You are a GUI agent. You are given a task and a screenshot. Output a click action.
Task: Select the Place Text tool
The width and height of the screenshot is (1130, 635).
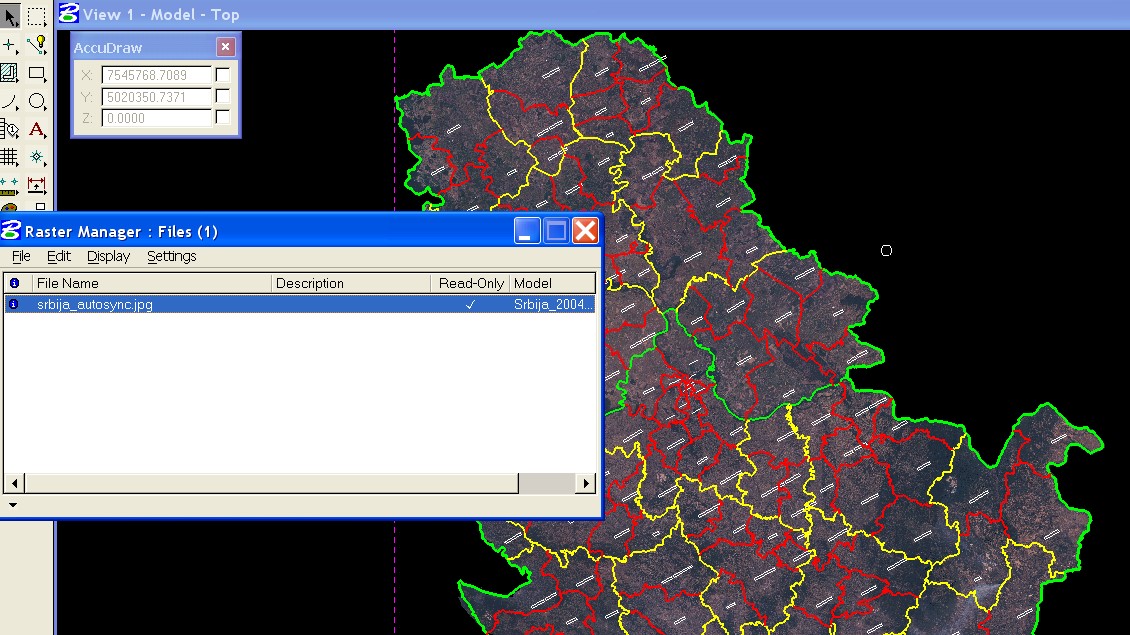[36, 129]
